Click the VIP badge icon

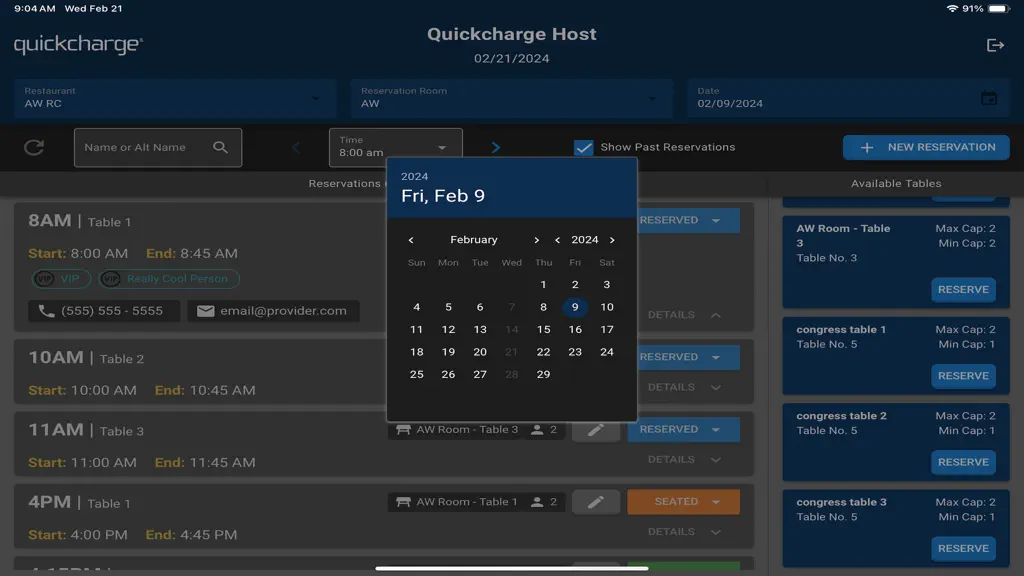tap(44, 279)
